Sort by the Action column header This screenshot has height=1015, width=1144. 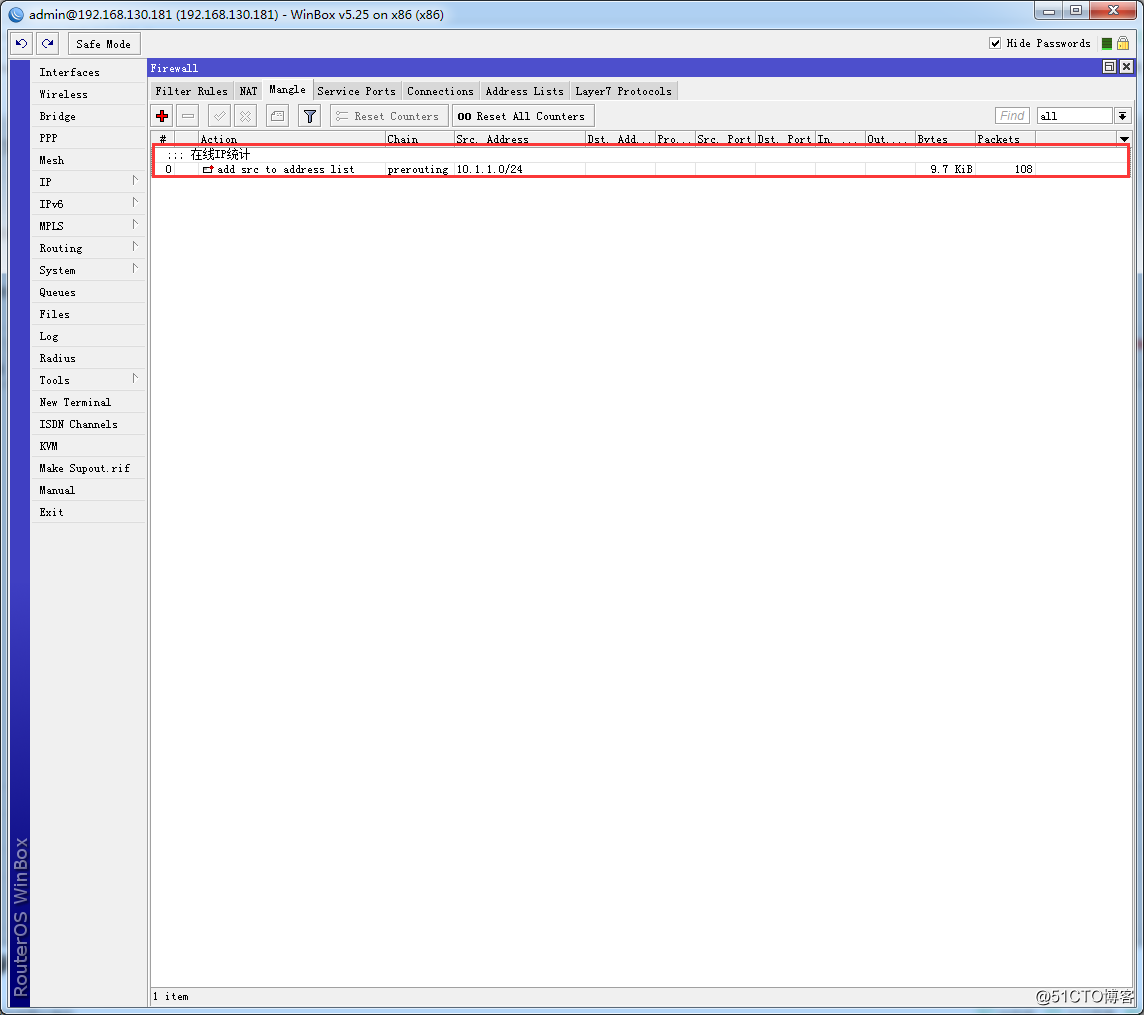(291, 139)
